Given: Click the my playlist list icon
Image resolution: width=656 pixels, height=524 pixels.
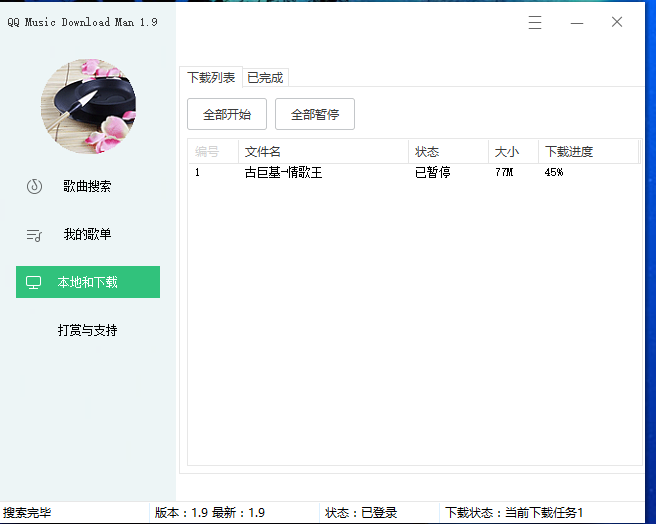Looking at the screenshot, I should pos(34,236).
